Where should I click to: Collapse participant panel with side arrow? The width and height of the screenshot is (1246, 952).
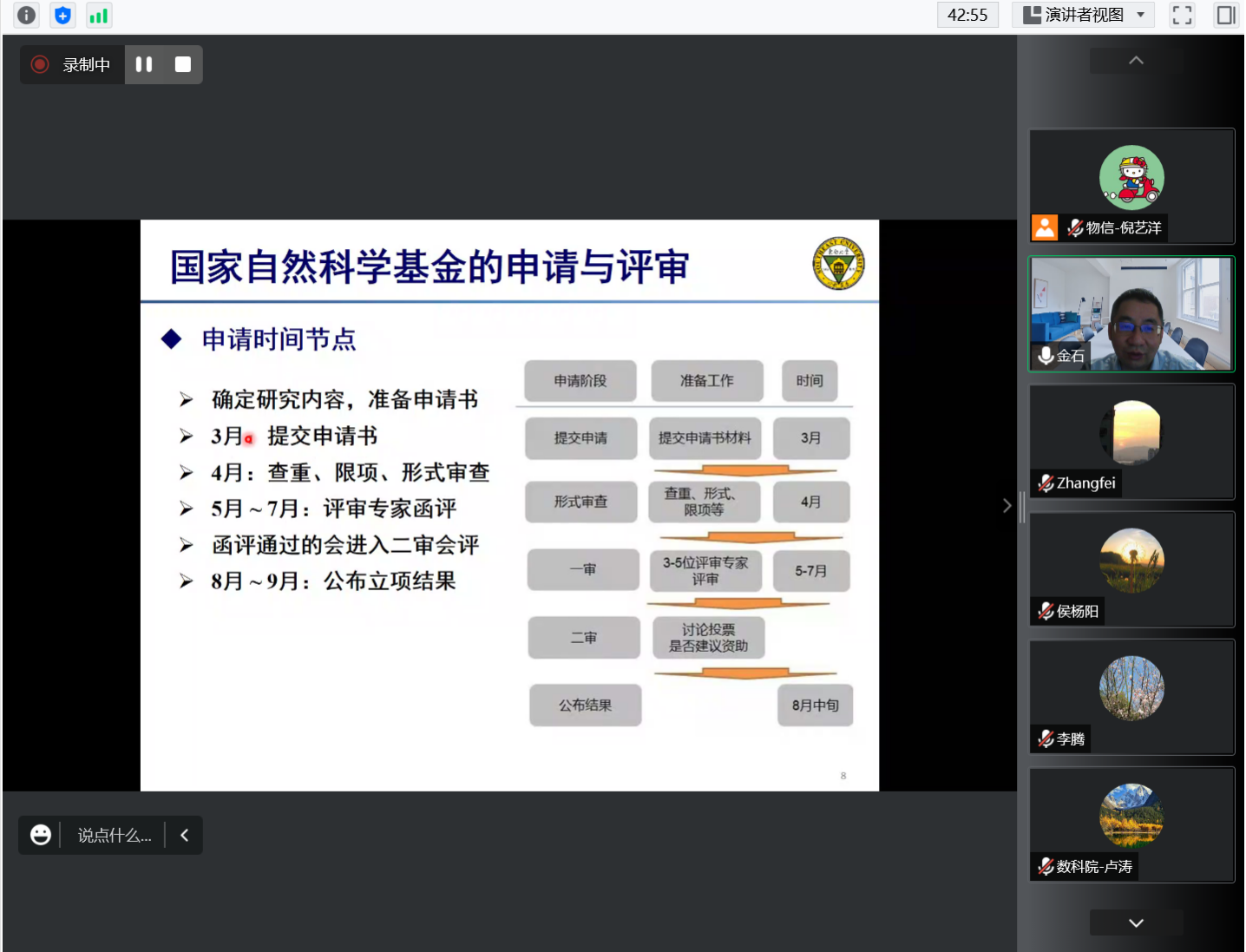coord(1007,505)
